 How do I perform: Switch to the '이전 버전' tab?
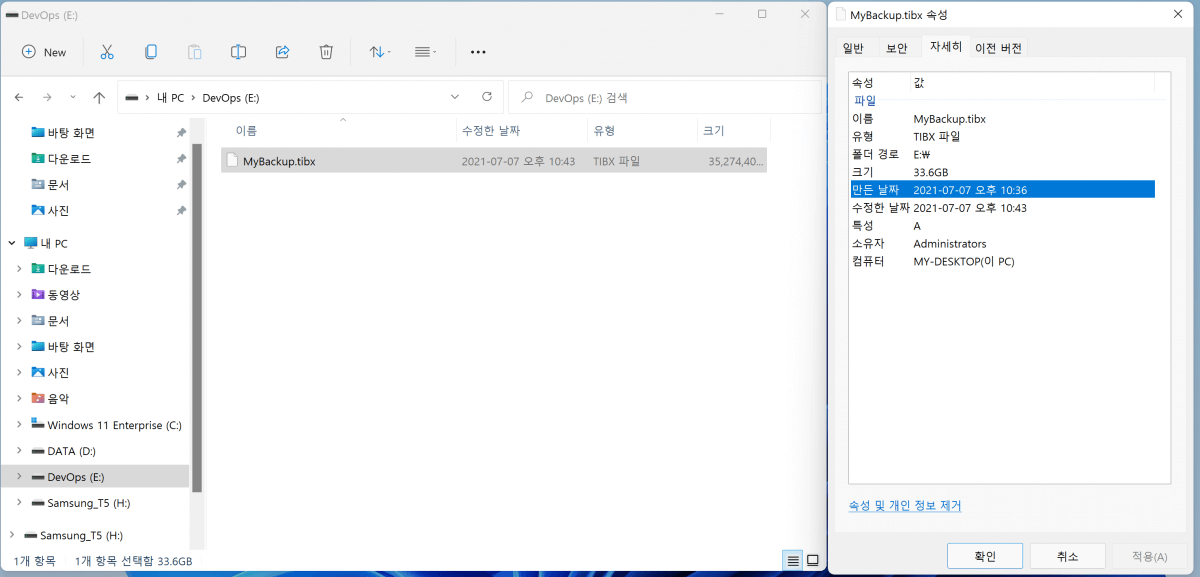coord(999,48)
